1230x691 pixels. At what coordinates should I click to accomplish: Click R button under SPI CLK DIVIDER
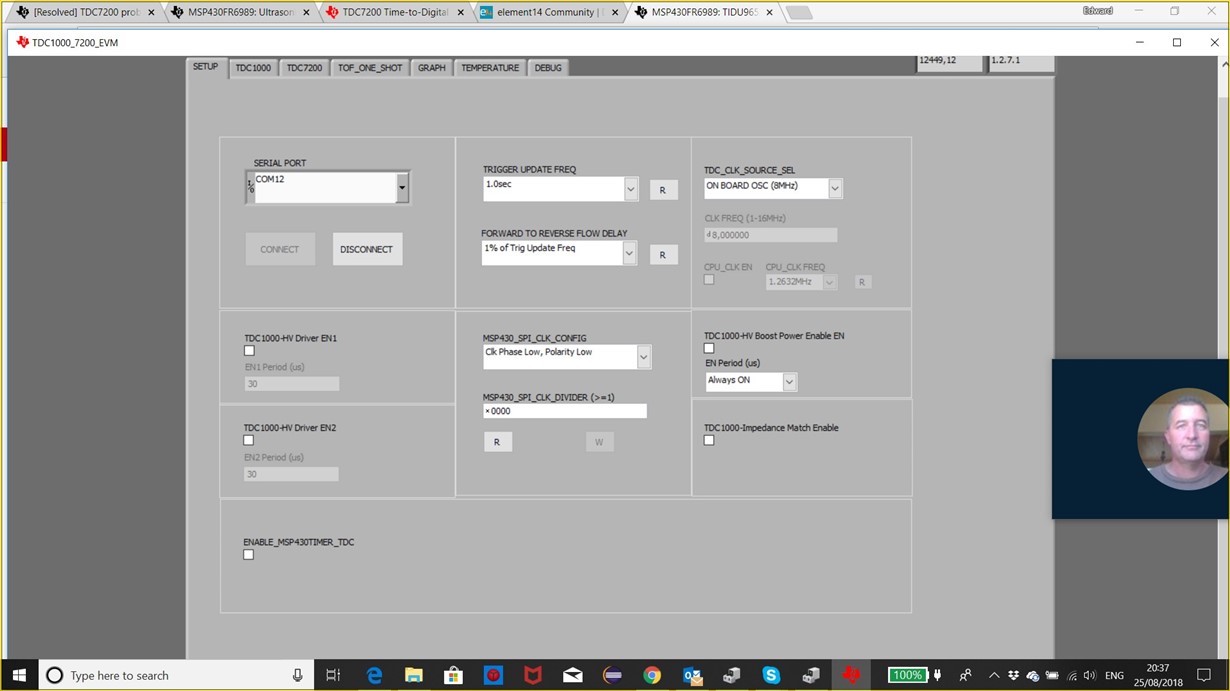(x=497, y=442)
